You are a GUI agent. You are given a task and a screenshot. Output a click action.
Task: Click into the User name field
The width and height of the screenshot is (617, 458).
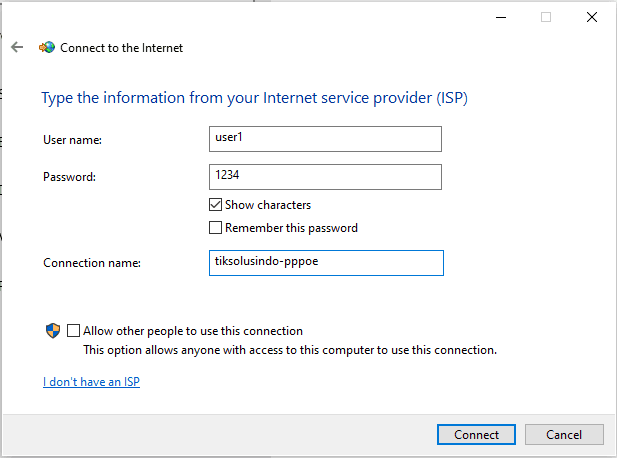click(x=325, y=139)
